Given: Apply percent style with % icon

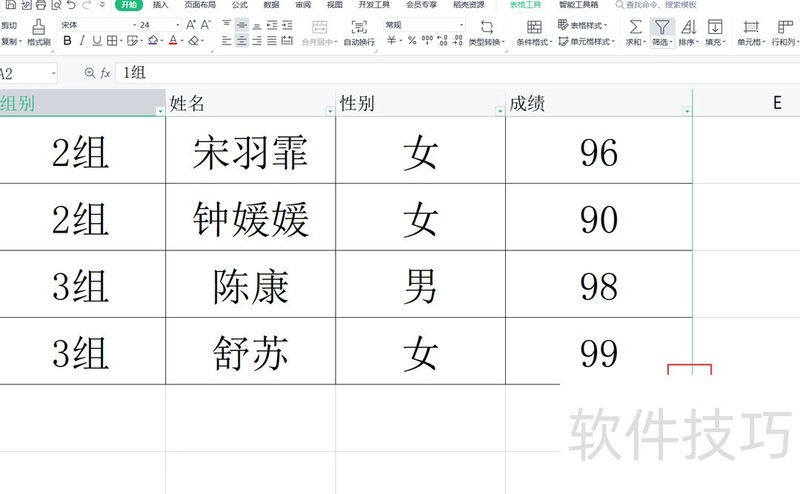Looking at the screenshot, I should [x=412, y=40].
